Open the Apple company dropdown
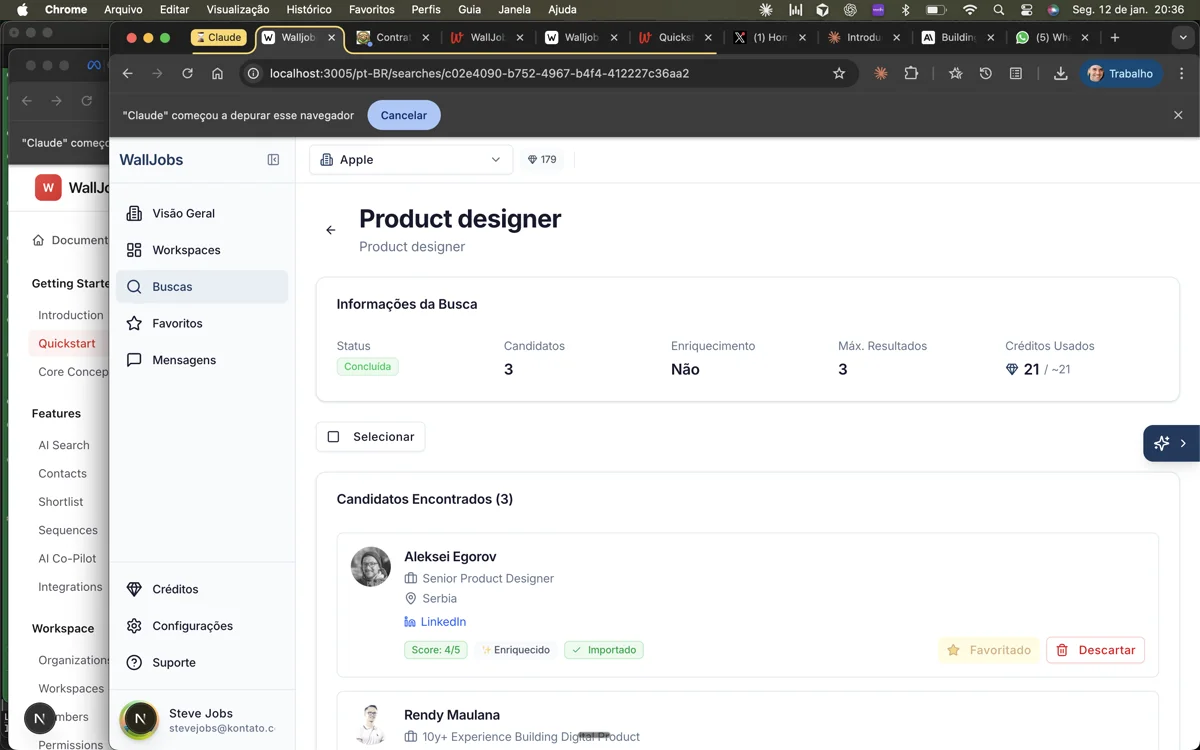Image resolution: width=1200 pixels, height=750 pixels. 410,158
